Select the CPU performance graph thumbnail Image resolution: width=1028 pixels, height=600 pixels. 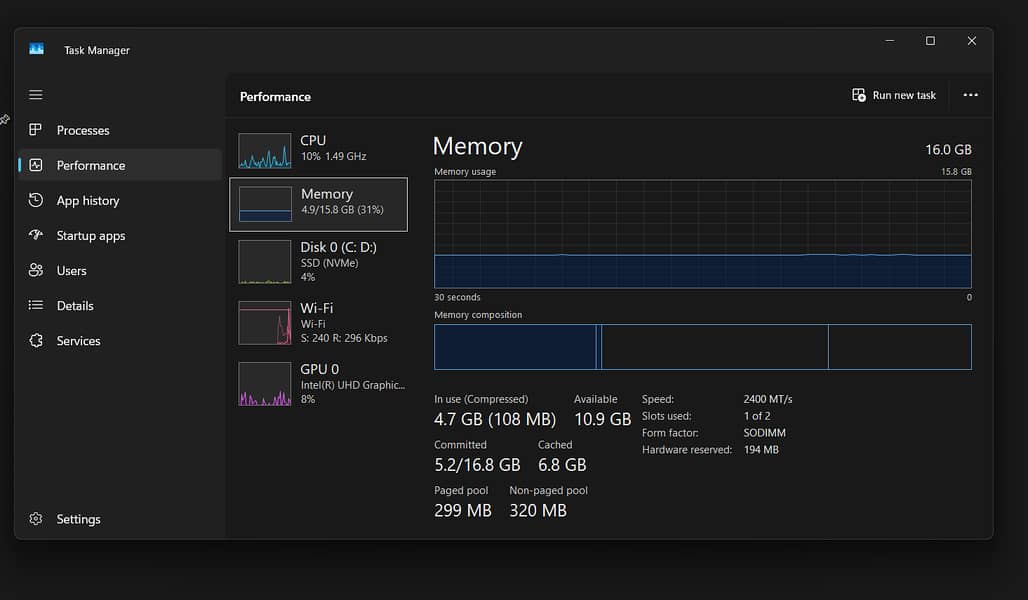pos(265,150)
